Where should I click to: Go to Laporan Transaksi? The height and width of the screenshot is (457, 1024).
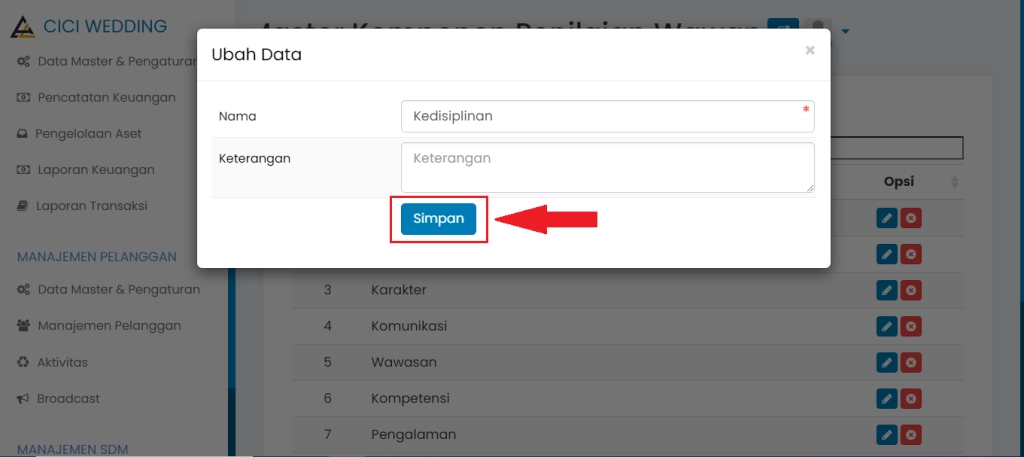click(92, 206)
